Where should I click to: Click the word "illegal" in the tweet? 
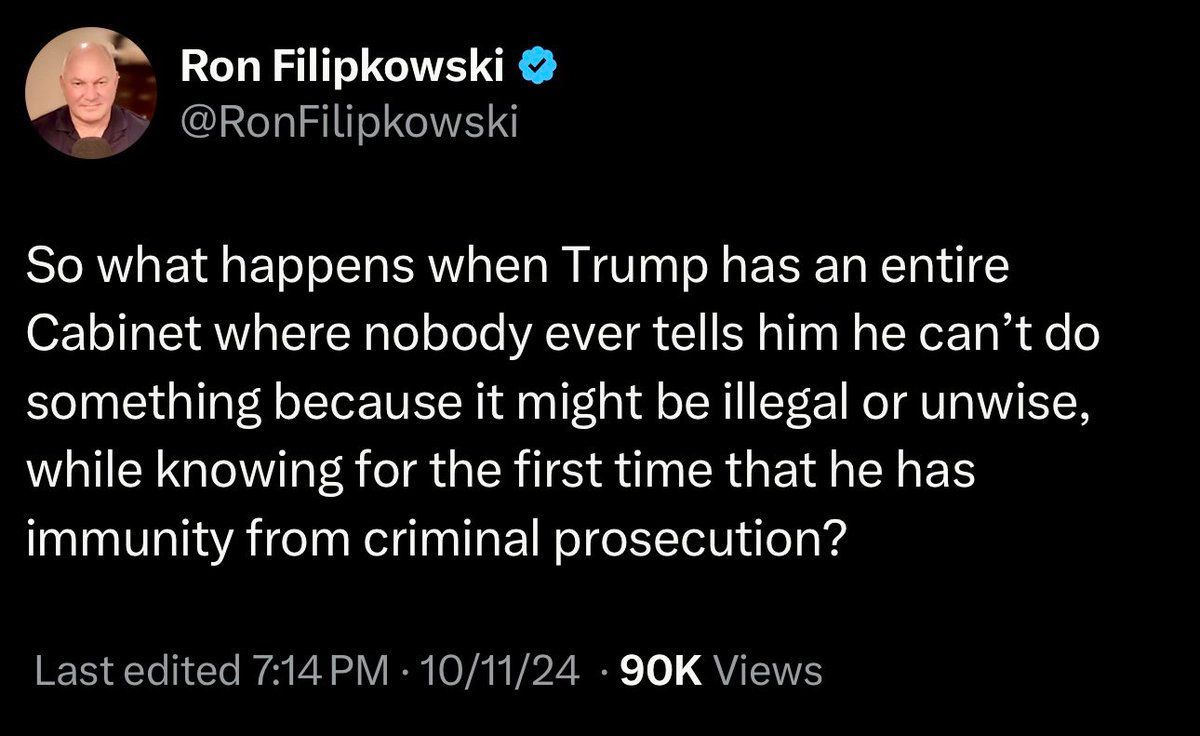(x=755, y=398)
